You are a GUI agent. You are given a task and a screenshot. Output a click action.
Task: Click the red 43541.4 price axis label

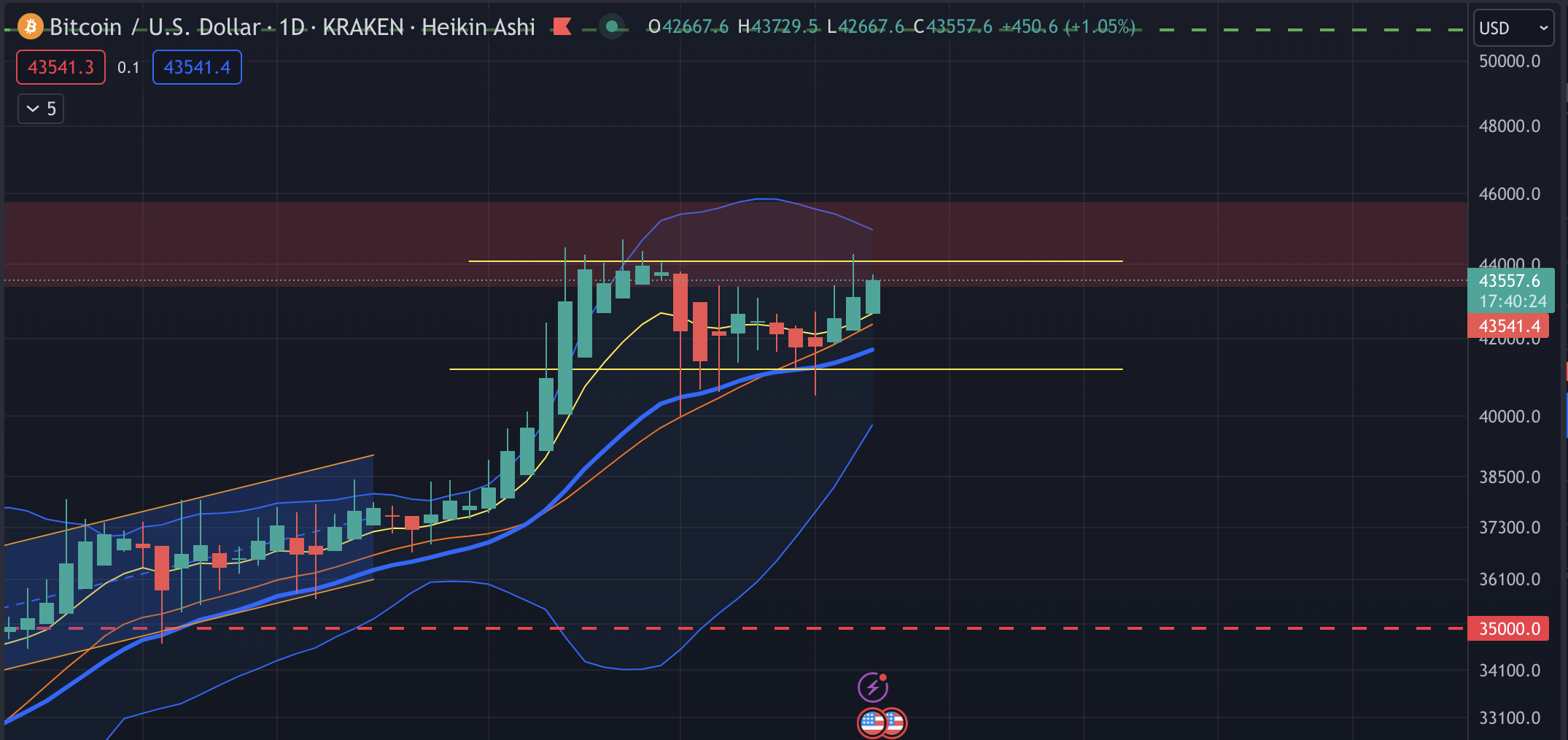[x=1509, y=326]
